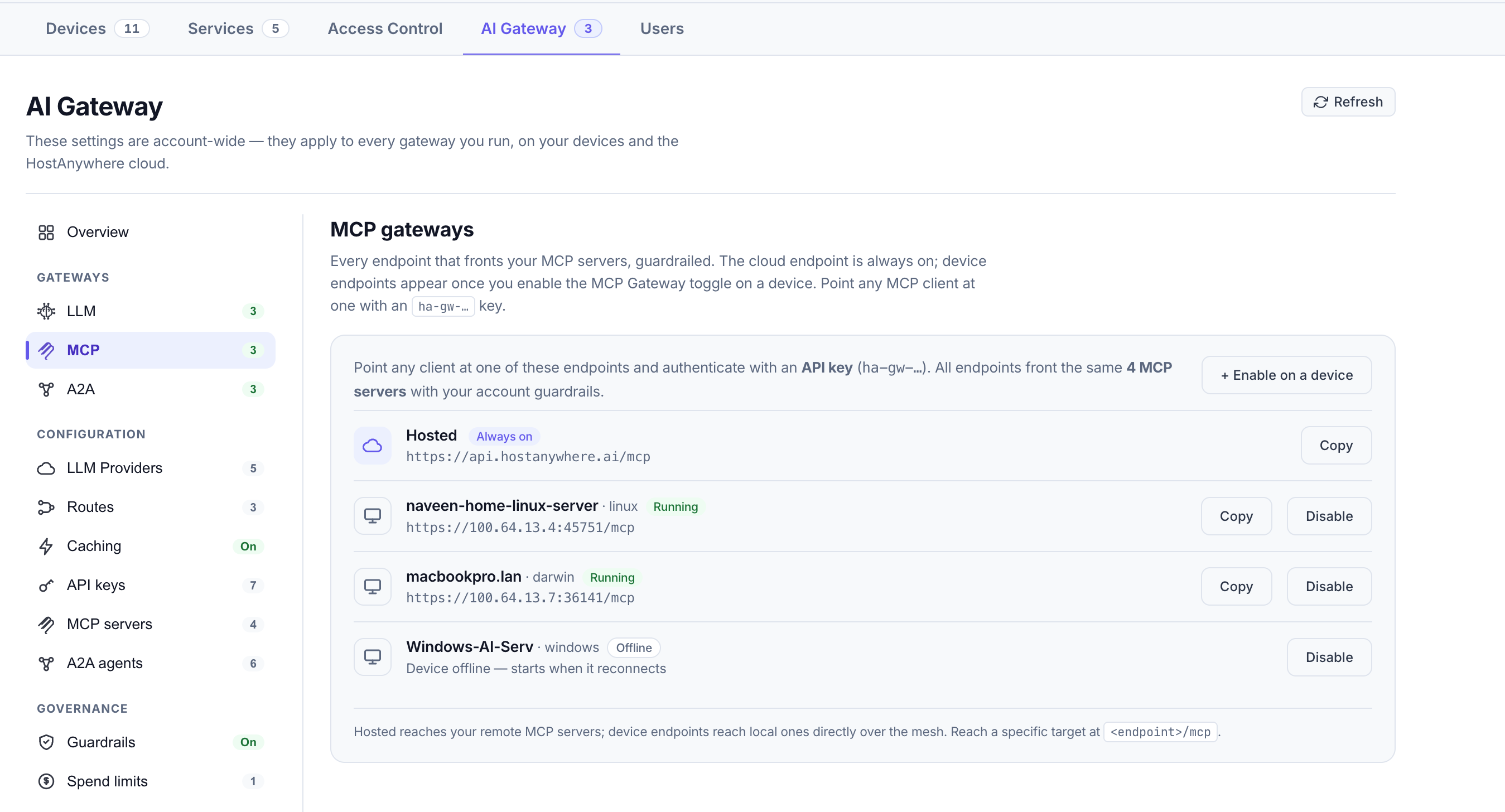
Task: Click the LLM gateway chip icon
Action: pyautogui.click(x=46, y=311)
